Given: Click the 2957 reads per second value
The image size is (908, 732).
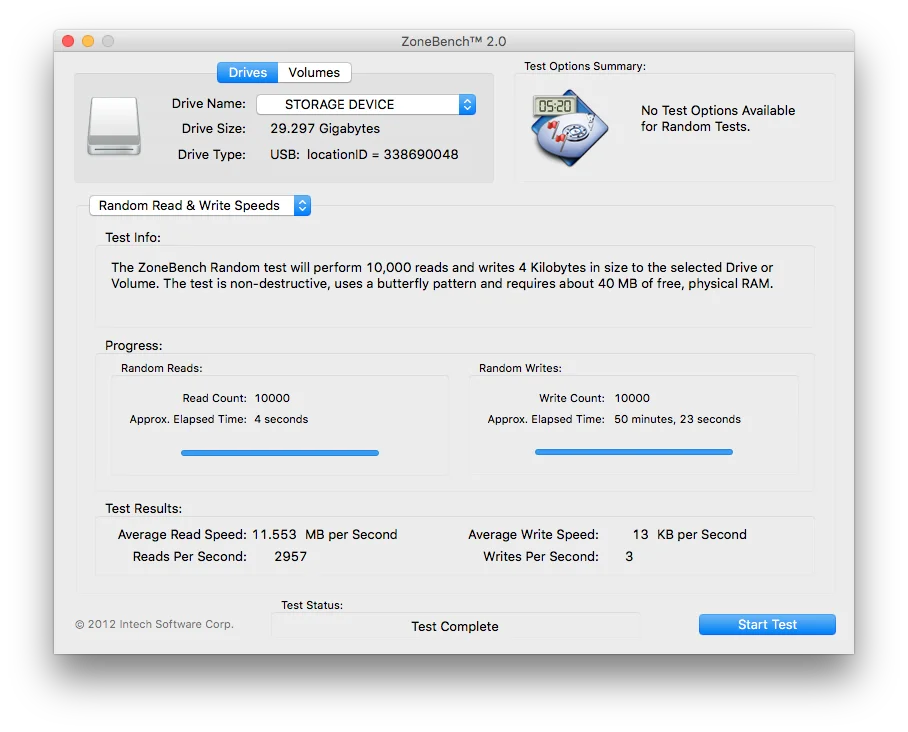Looking at the screenshot, I should pyautogui.click(x=291, y=557).
